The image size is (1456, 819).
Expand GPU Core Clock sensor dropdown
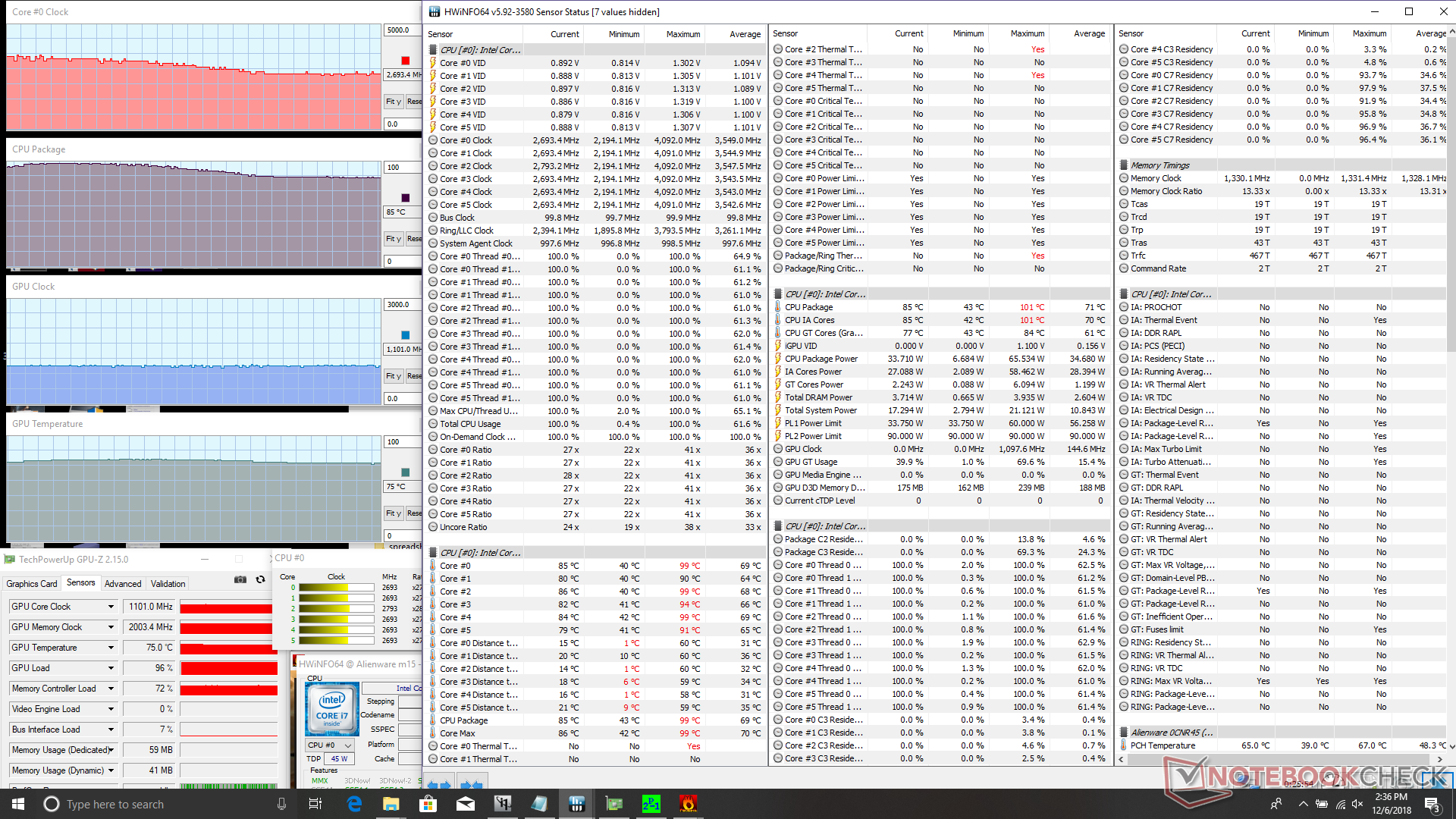[111, 607]
